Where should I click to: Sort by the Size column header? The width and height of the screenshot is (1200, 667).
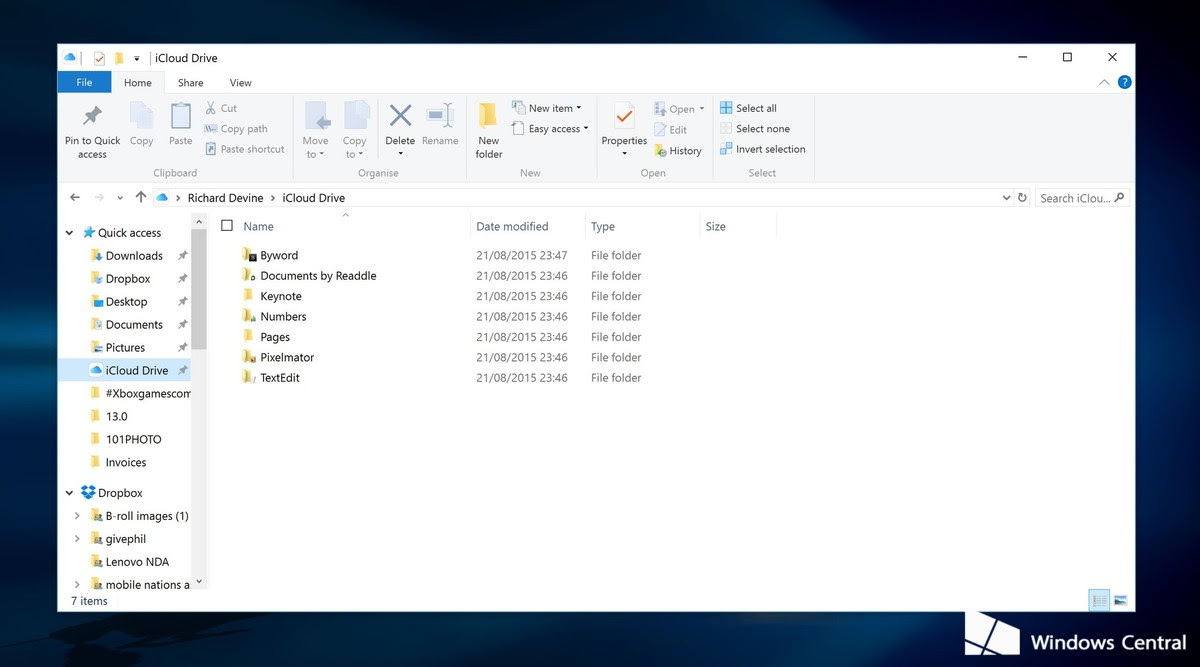pos(716,227)
